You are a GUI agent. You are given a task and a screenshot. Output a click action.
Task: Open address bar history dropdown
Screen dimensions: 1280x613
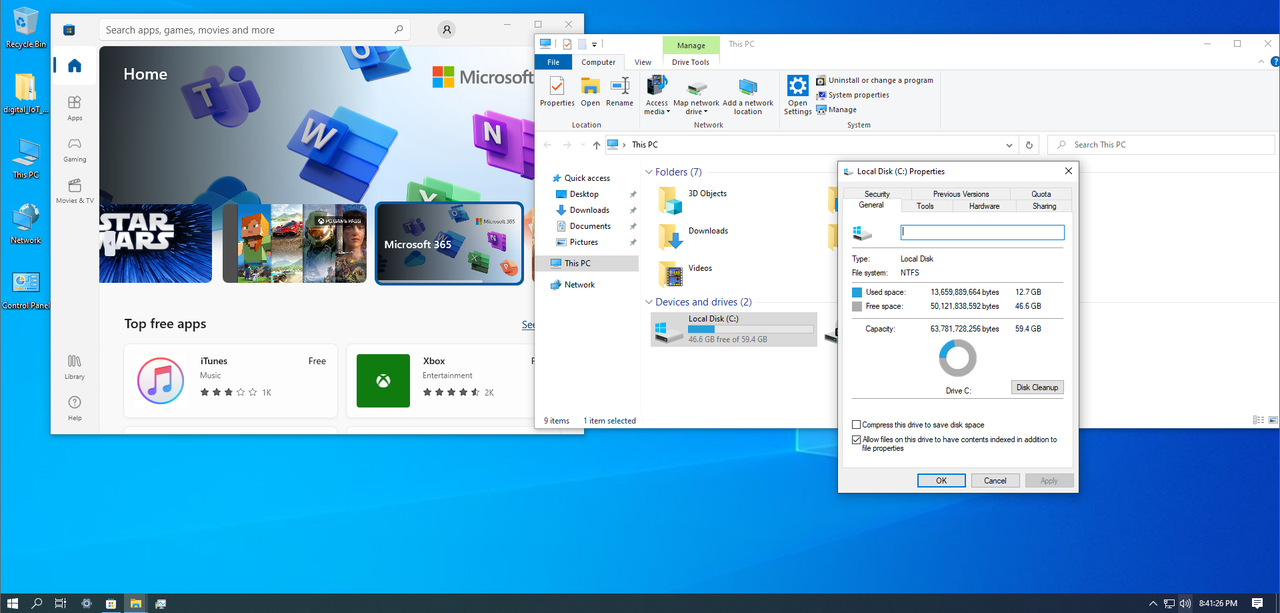point(1010,145)
